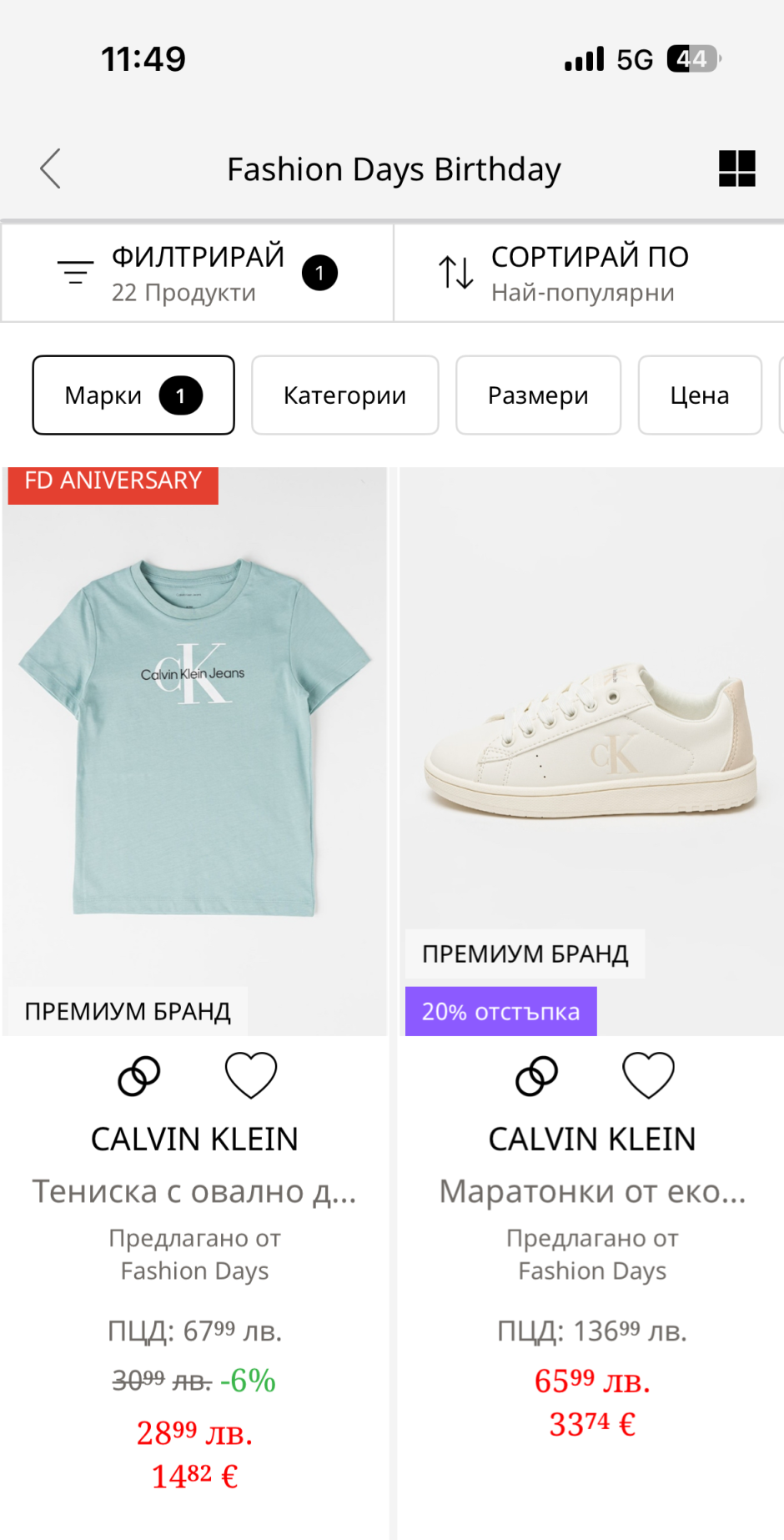Open the Цена price filter
Image resolution: width=784 pixels, height=1540 pixels.
tap(700, 395)
